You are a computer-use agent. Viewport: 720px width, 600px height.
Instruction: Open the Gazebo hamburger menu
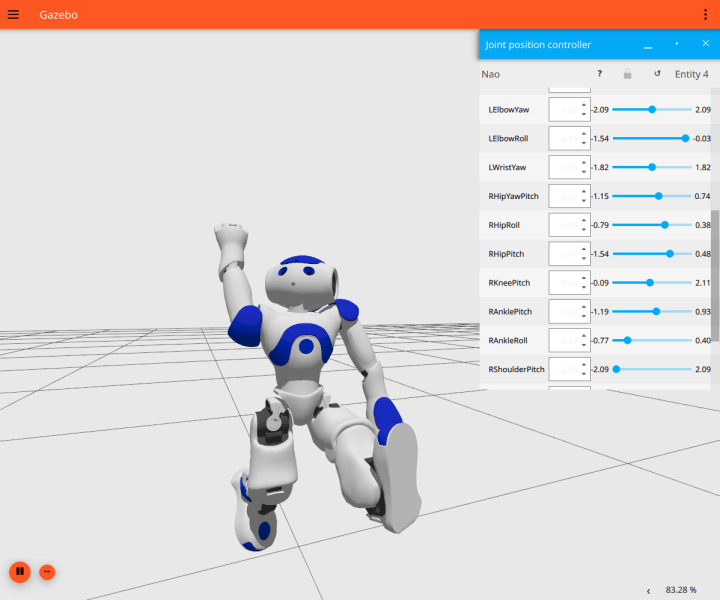point(13,15)
